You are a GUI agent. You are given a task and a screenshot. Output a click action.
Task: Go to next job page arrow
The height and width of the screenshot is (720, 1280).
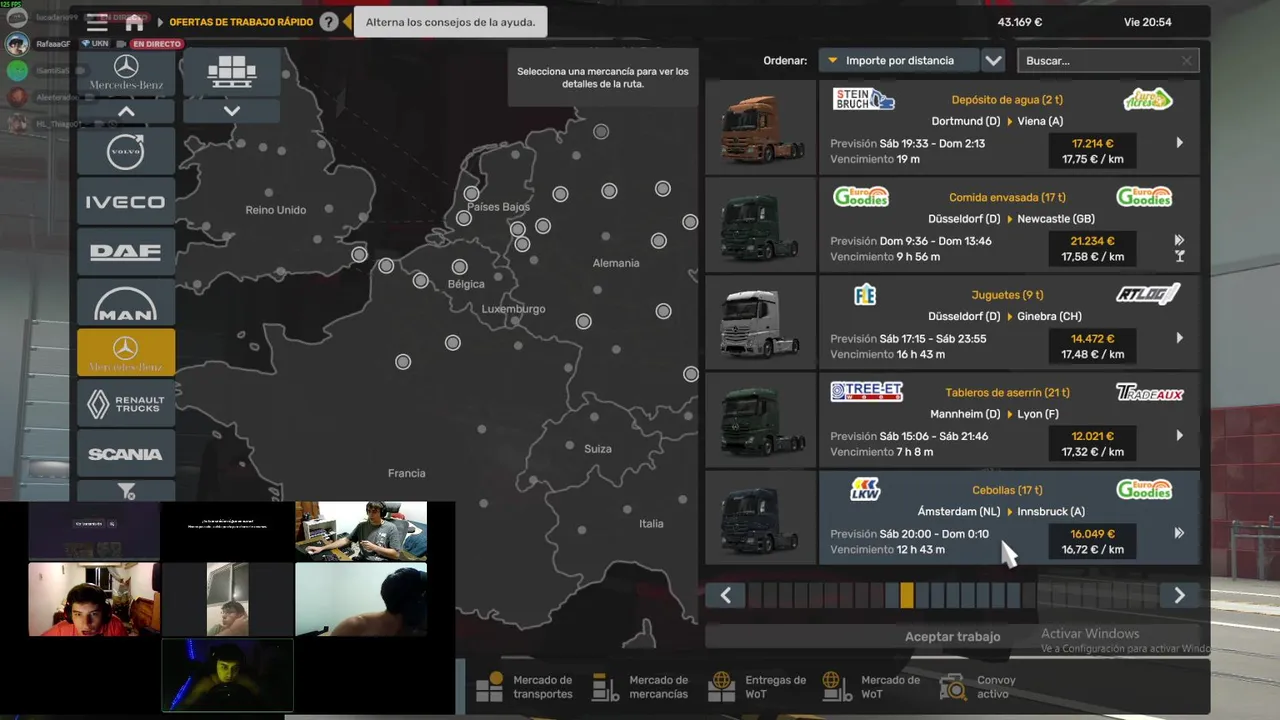pyautogui.click(x=1179, y=596)
